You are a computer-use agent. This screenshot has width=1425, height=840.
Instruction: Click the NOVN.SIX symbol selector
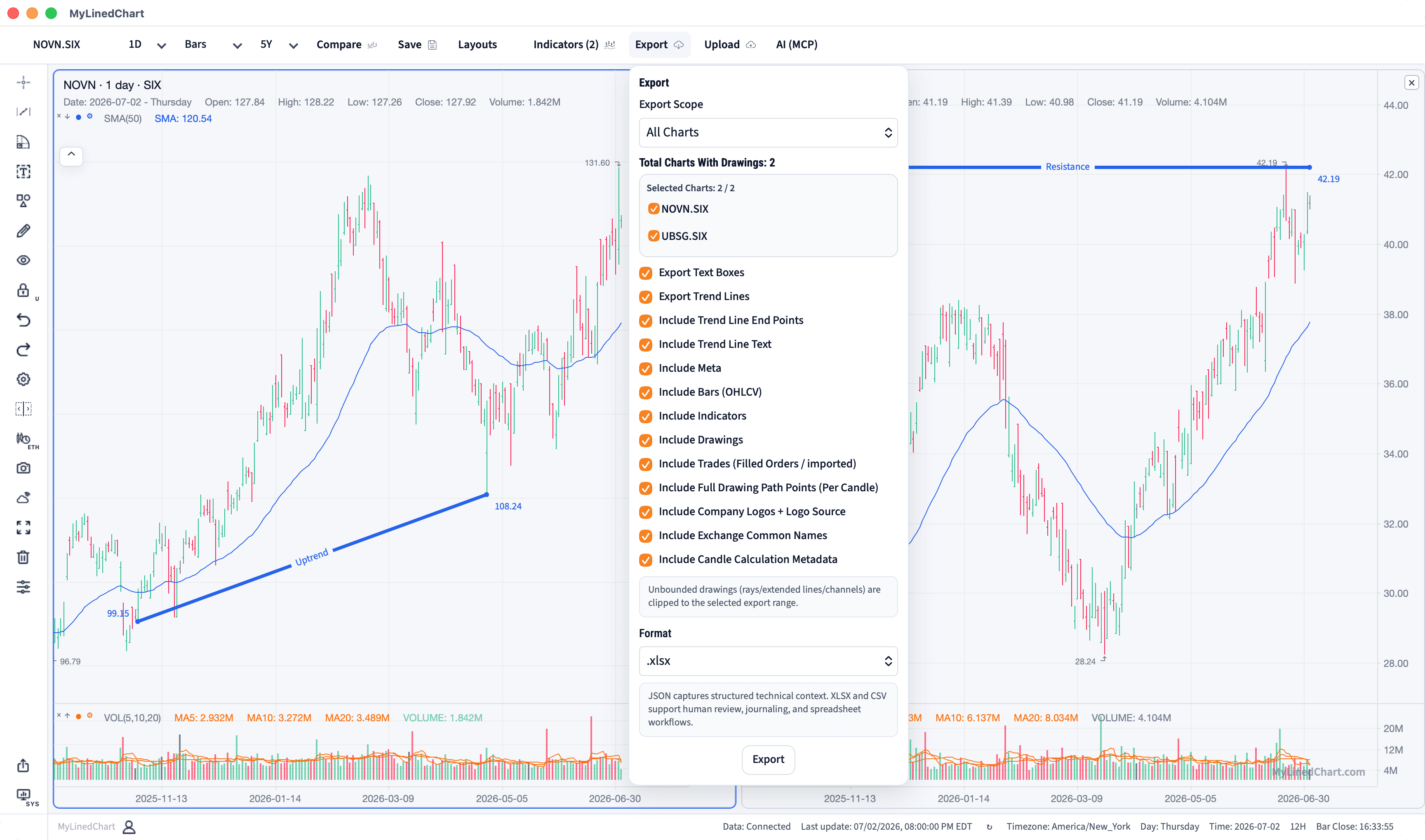tap(56, 45)
